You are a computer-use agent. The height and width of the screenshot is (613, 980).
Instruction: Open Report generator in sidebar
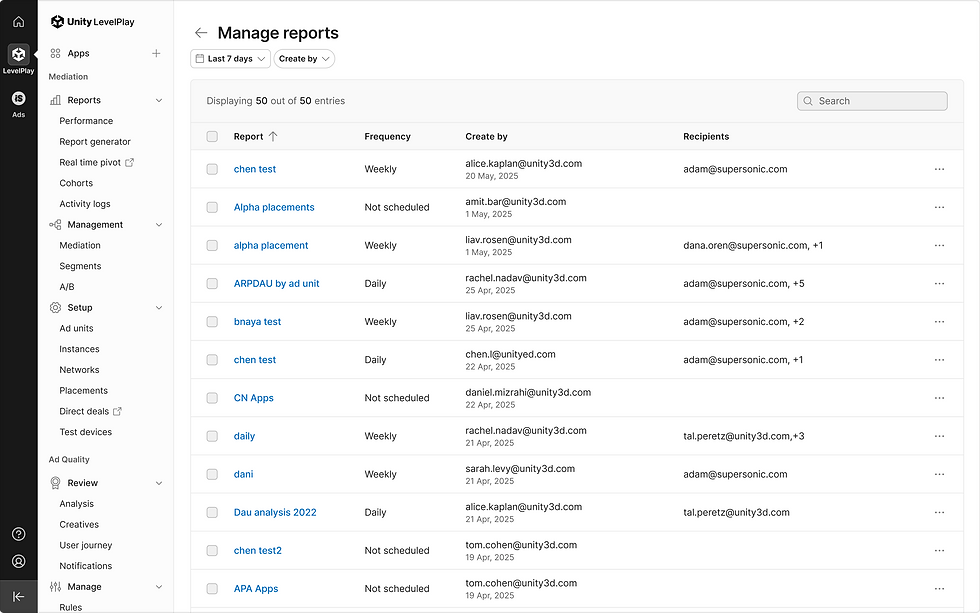(x=95, y=142)
